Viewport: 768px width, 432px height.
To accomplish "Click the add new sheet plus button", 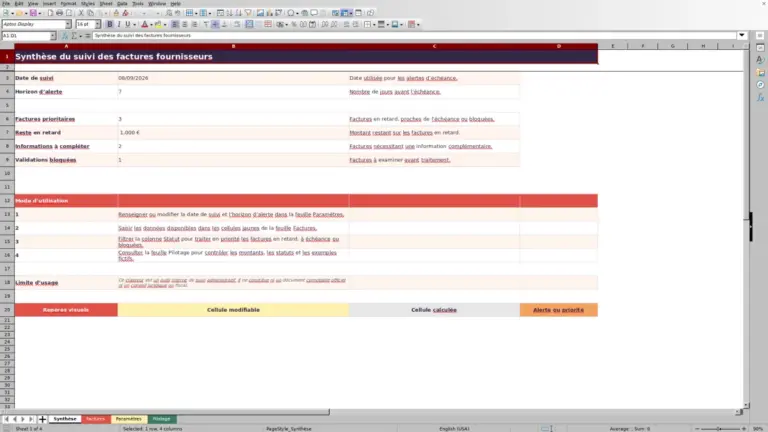I will (x=42, y=419).
